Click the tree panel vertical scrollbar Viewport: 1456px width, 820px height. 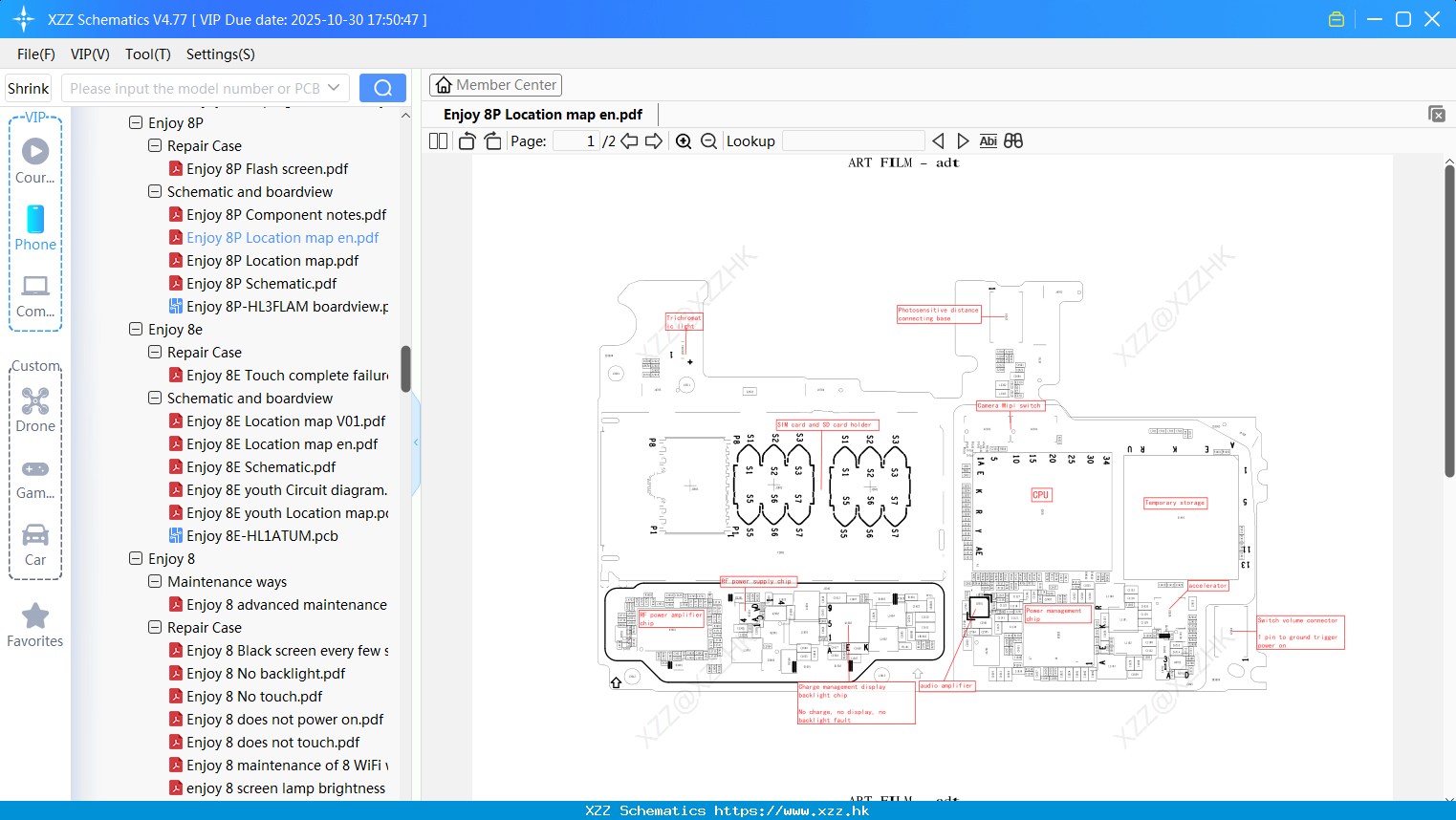pos(405,369)
